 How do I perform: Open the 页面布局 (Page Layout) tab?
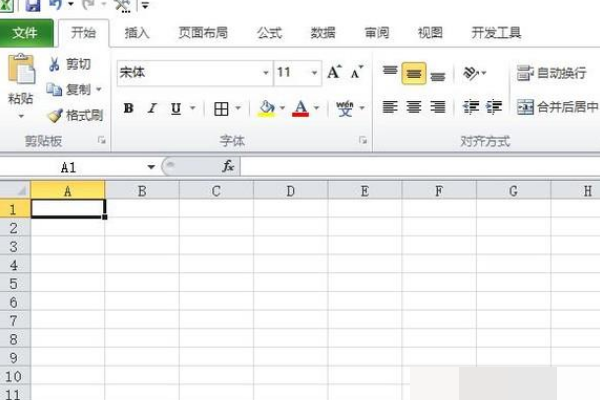203,33
